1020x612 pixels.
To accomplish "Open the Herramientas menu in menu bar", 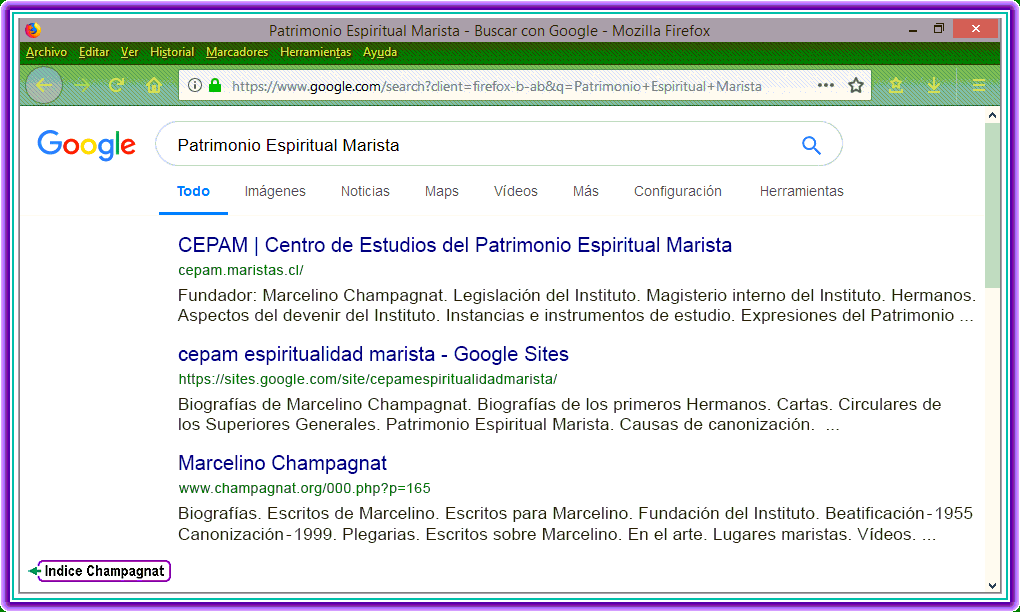I will tap(315, 52).
